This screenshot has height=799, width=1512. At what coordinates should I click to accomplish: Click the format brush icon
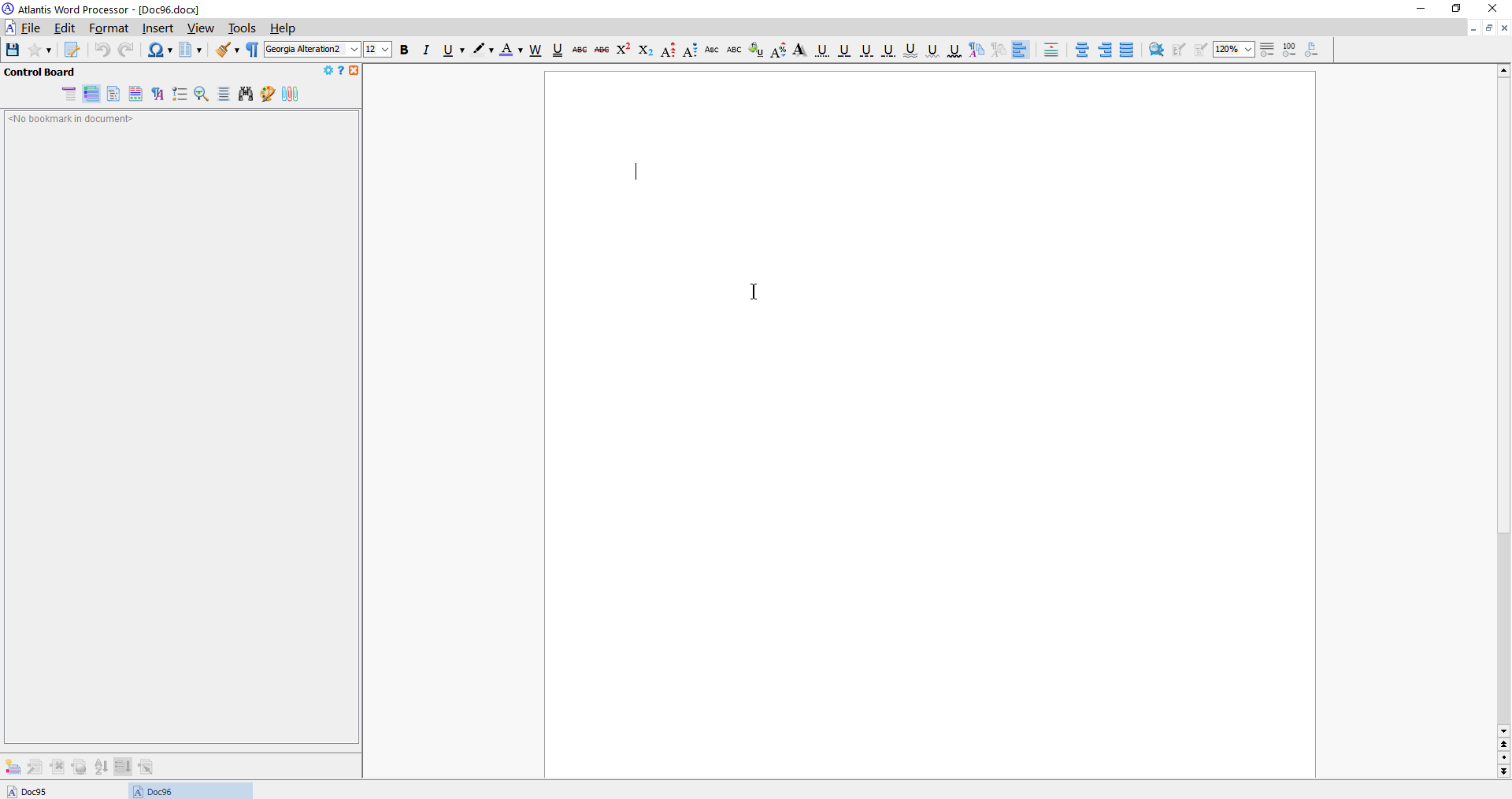(224, 50)
